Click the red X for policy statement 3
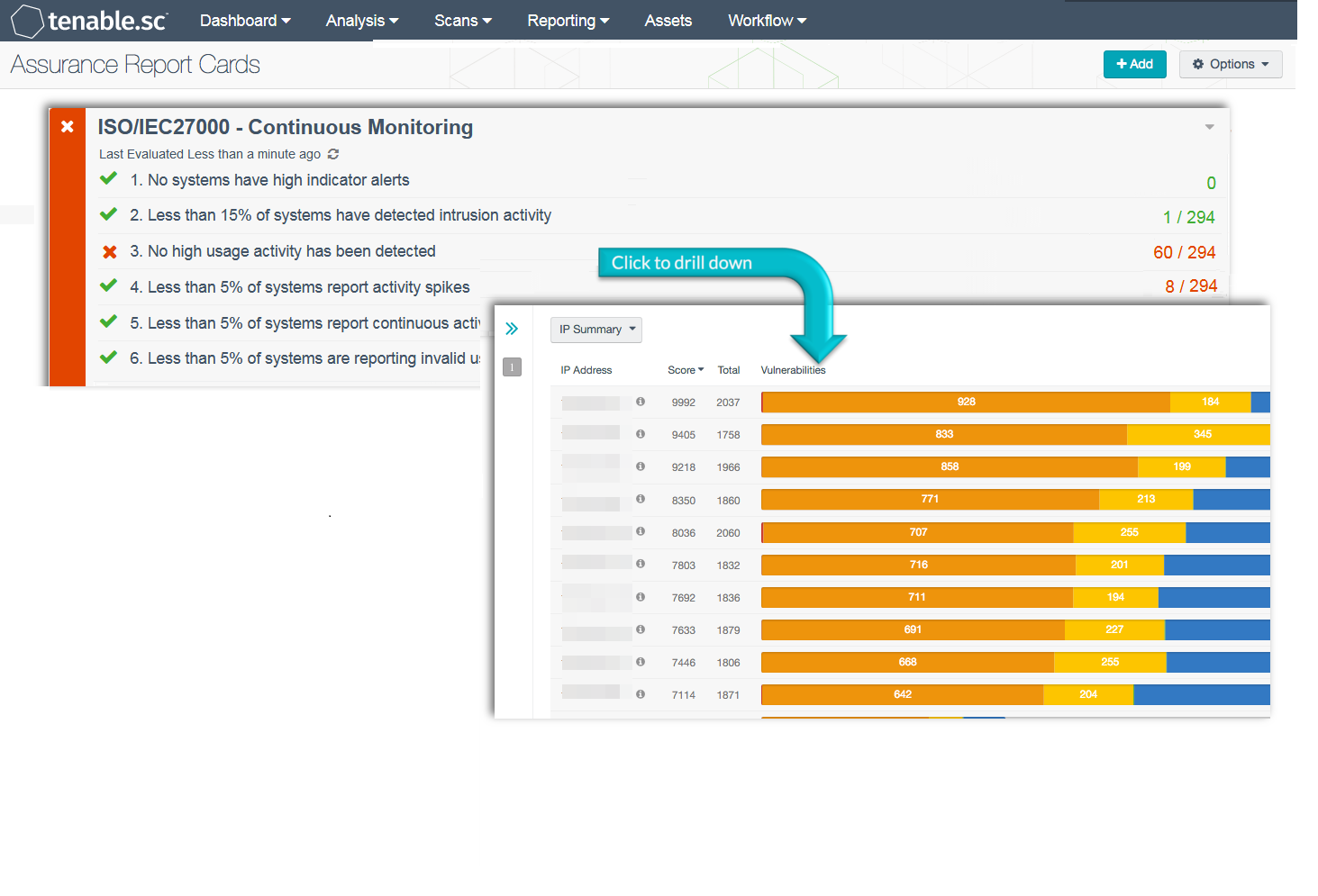Screen dimensions: 1318x896 [x=110, y=252]
